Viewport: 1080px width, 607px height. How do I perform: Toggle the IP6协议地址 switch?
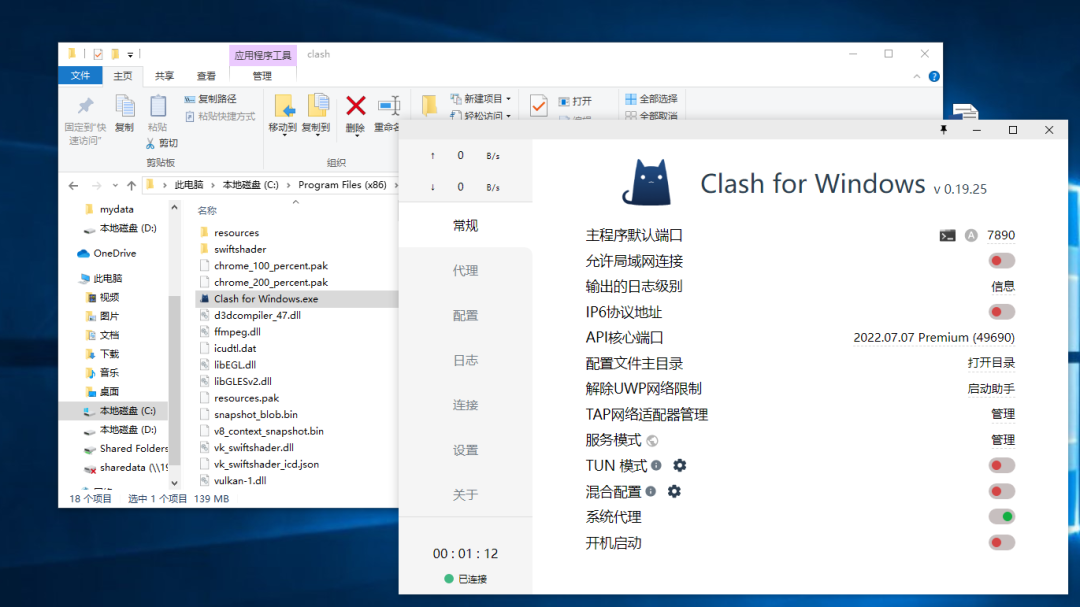point(1001,312)
